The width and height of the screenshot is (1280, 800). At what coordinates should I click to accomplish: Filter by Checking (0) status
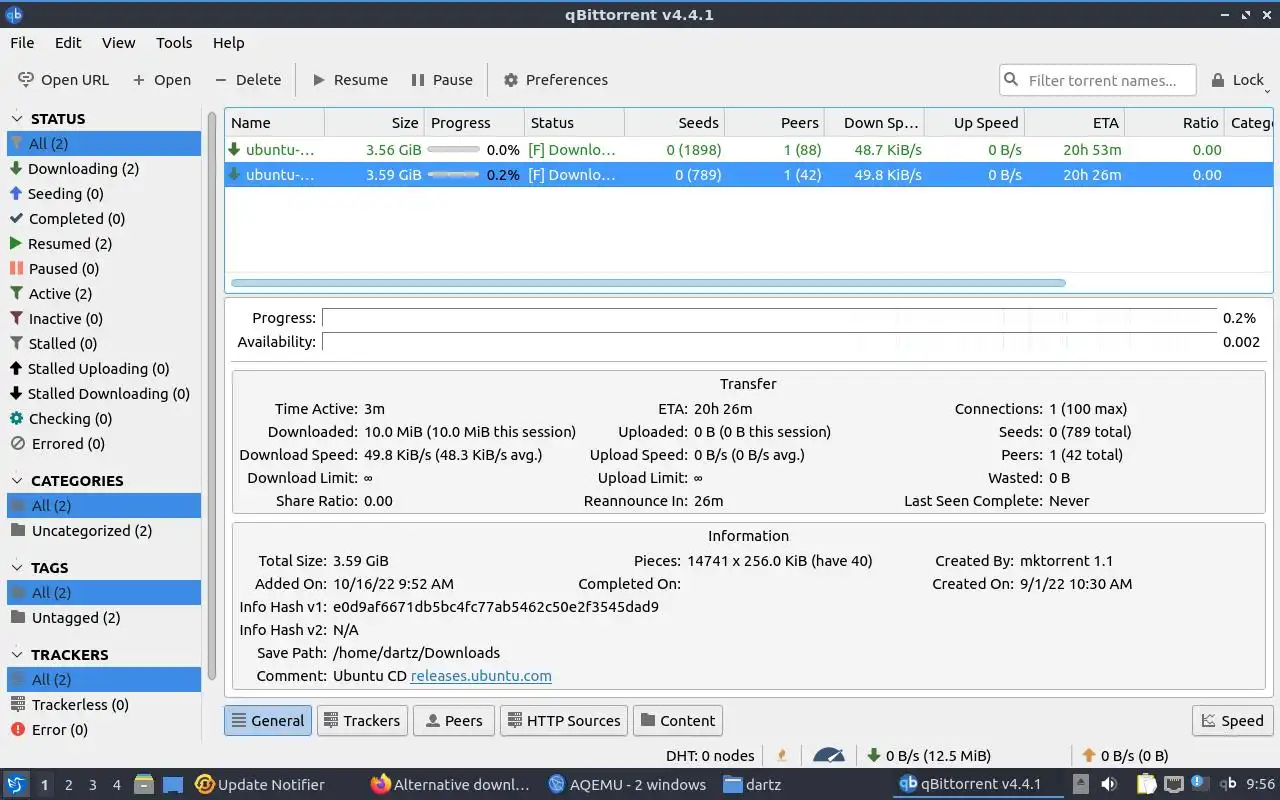[x=104, y=419]
